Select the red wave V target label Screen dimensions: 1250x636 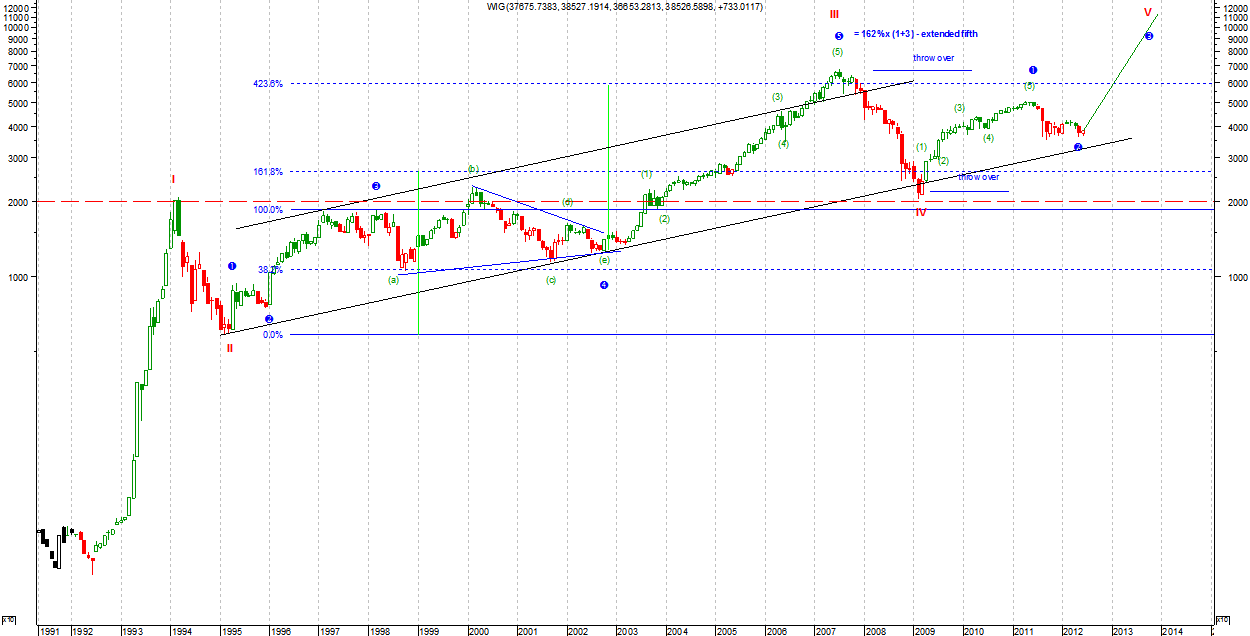coord(1148,13)
